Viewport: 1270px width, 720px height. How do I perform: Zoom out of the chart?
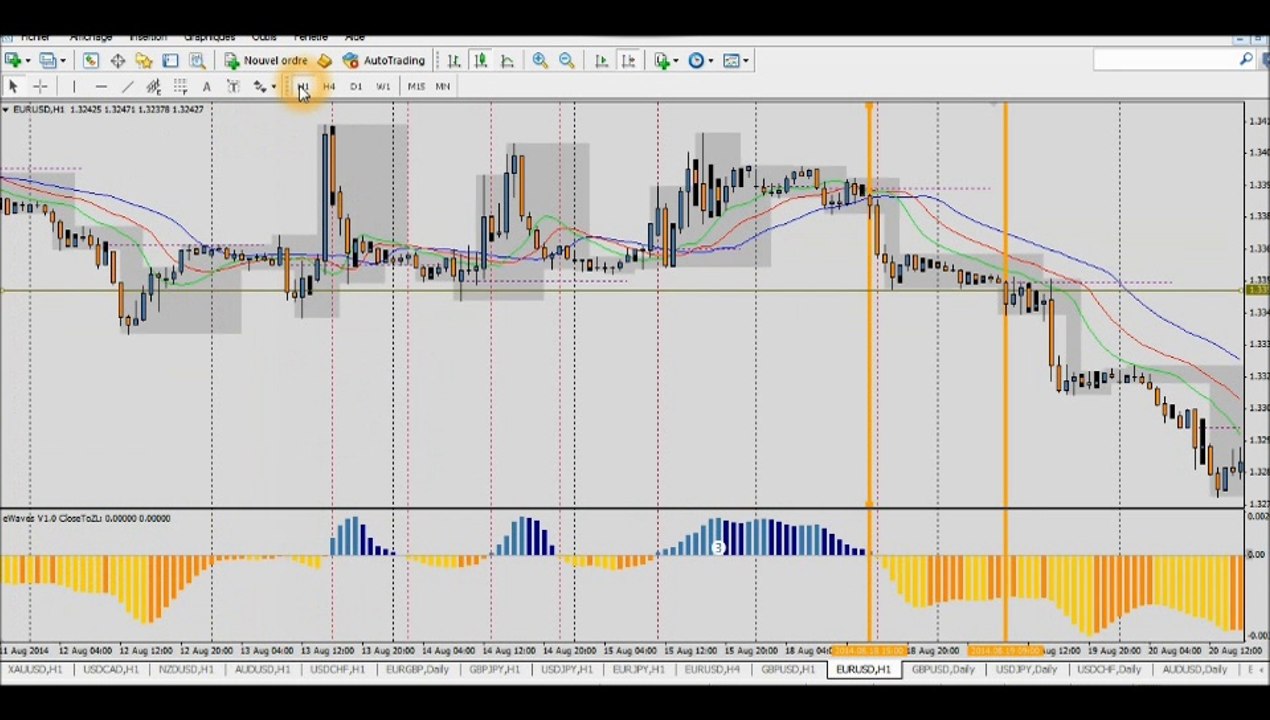[x=566, y=61]
